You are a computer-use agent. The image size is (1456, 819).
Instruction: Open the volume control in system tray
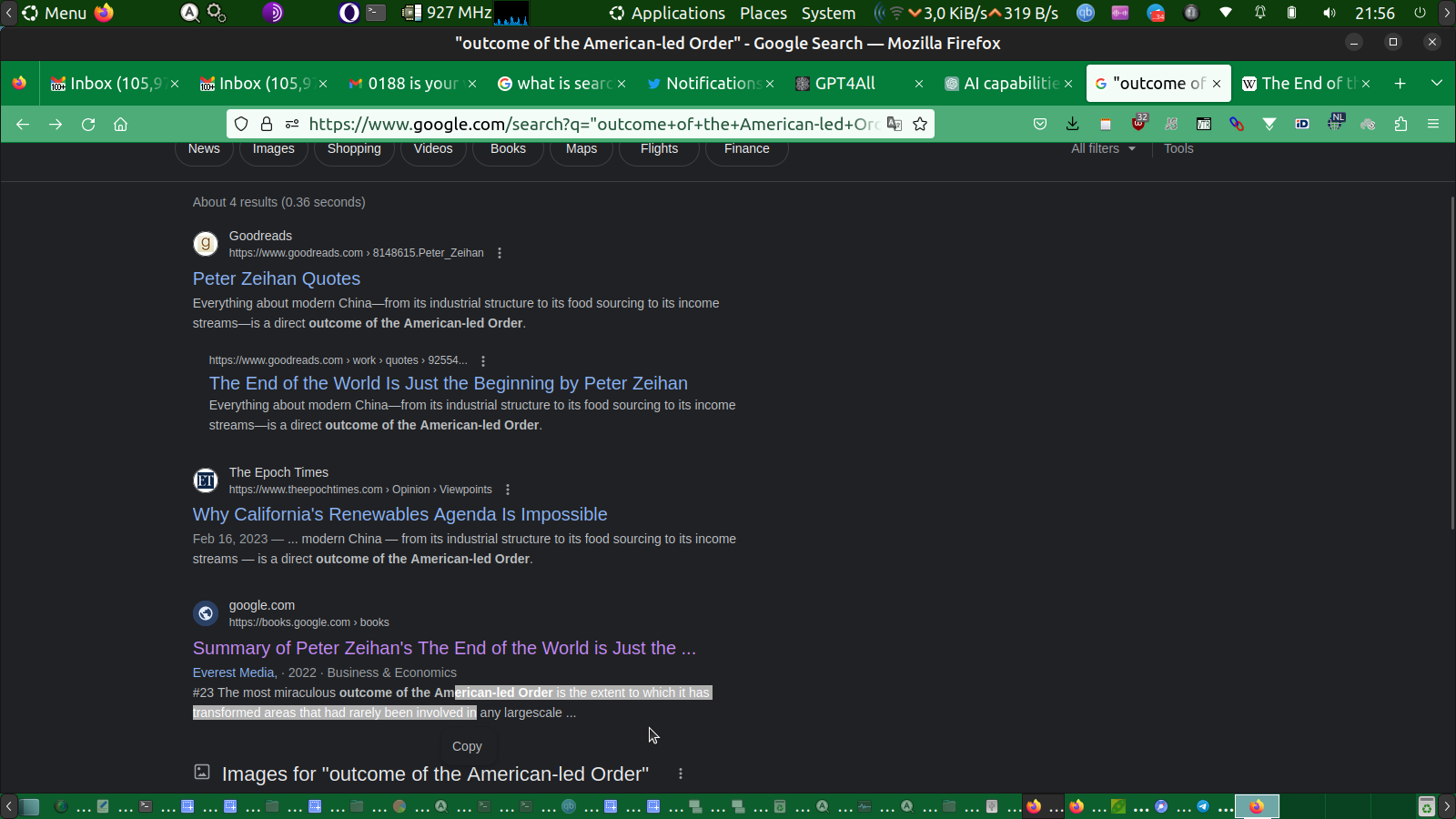click(x=1330, y=13)
